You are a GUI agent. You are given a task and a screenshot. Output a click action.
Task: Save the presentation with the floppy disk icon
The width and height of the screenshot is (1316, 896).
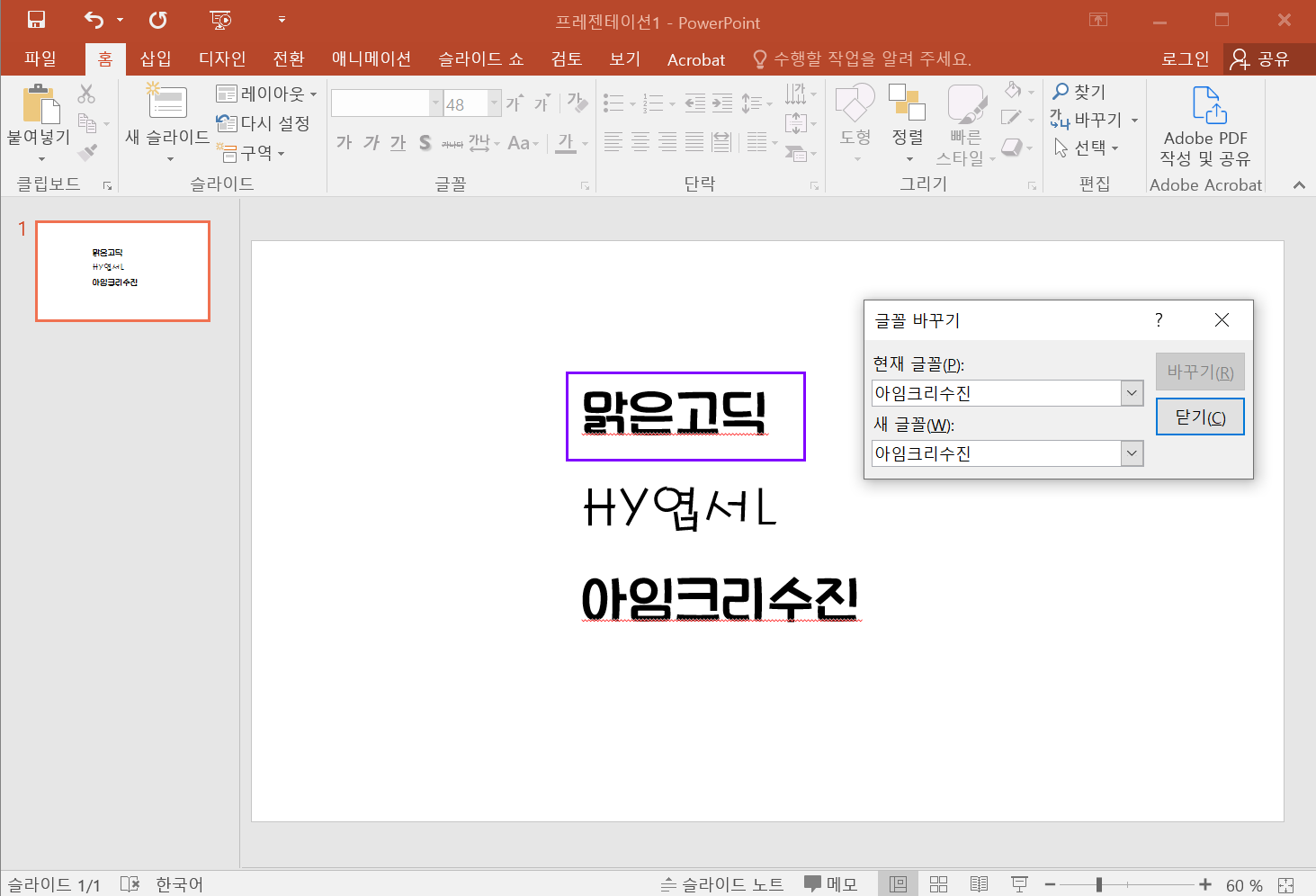(x=37, y=20)
